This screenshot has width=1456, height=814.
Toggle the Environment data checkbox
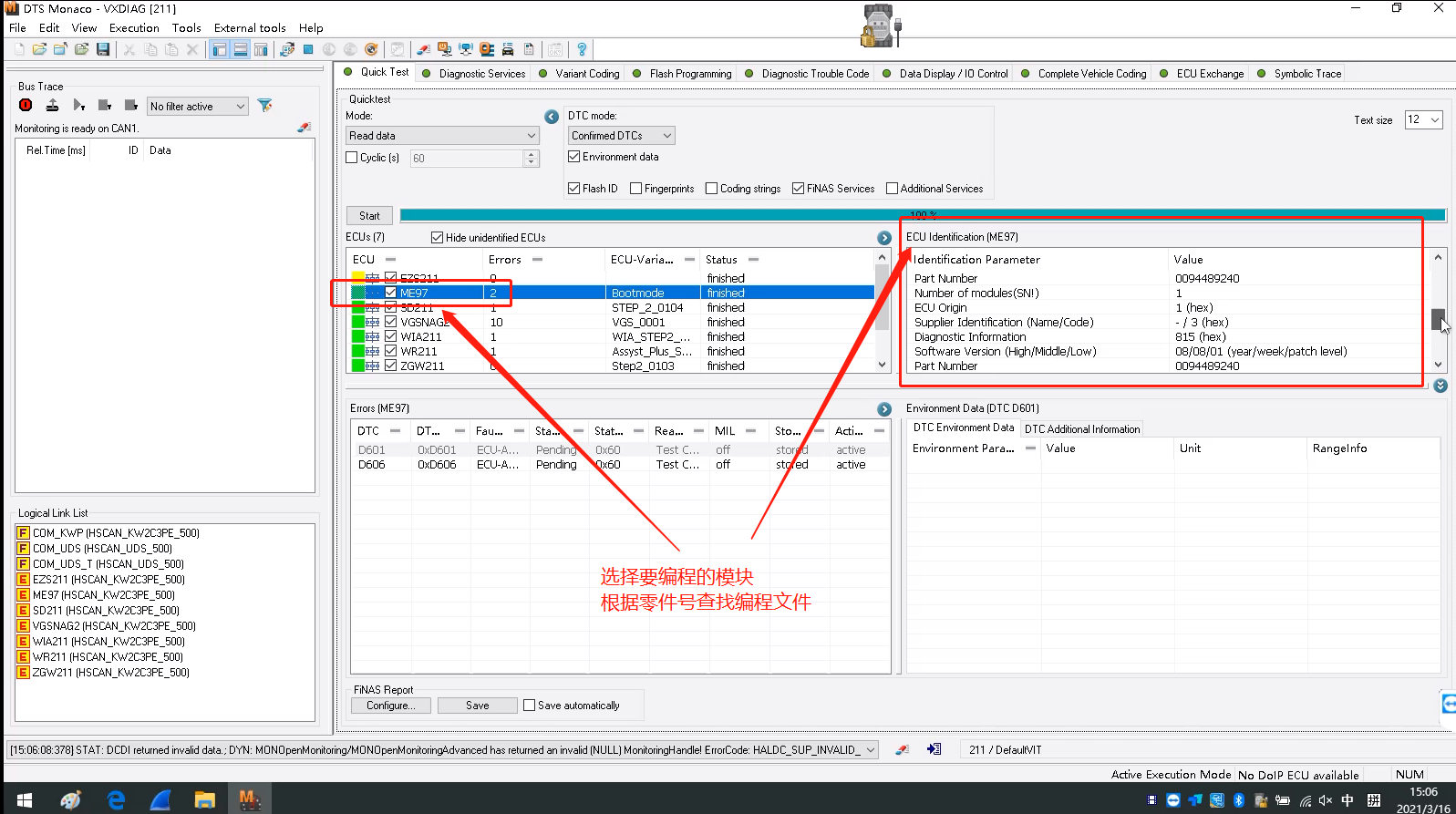[574, 157]
